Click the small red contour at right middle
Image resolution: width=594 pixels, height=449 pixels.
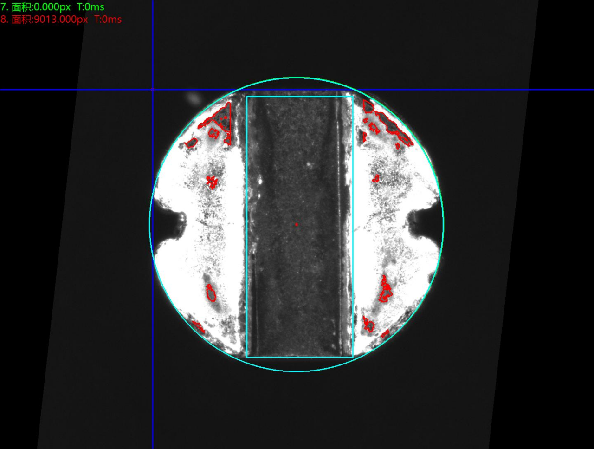click(376, 178)
